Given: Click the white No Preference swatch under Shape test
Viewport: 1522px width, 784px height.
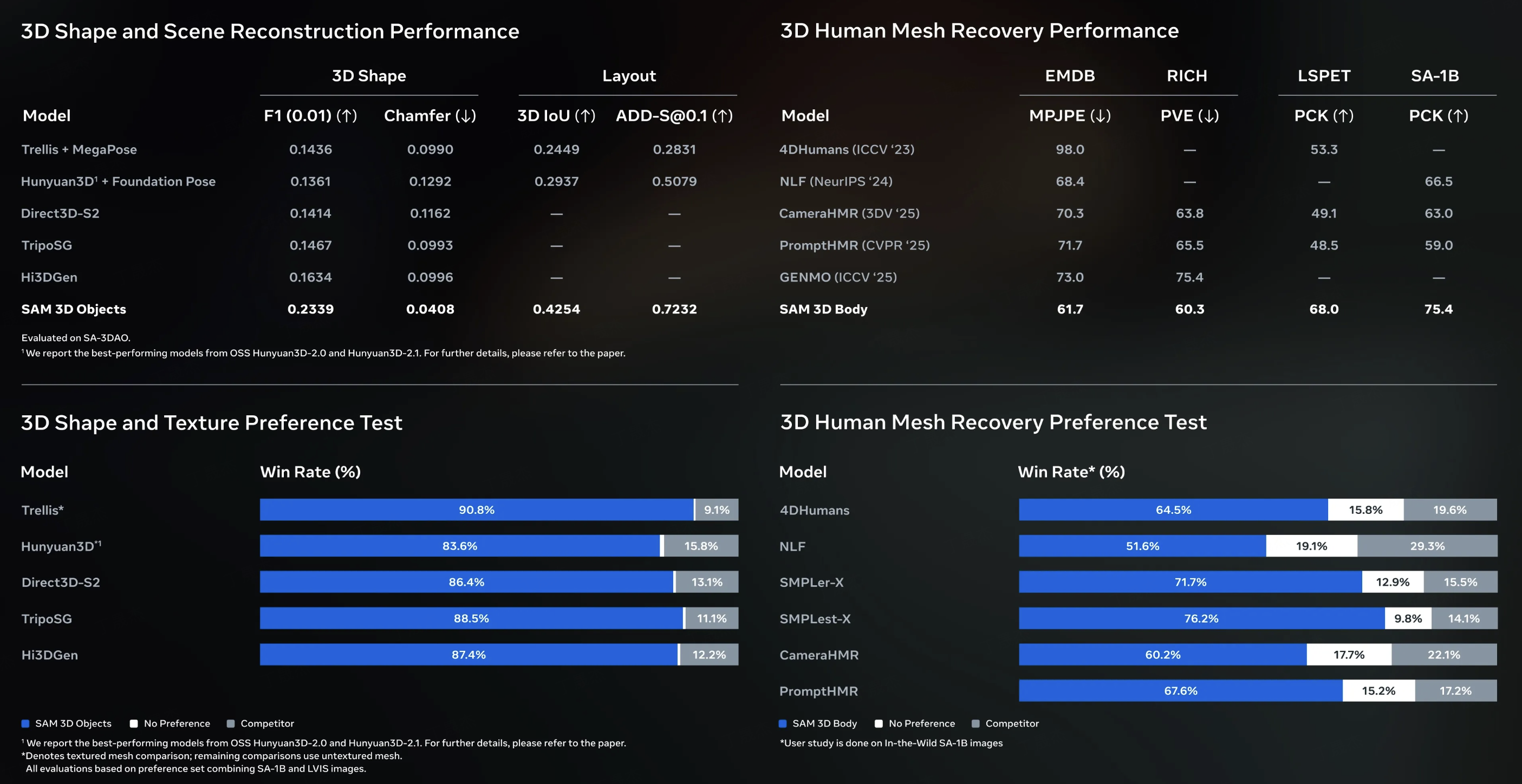Looking at the screenshot, I should coord(134,723).
